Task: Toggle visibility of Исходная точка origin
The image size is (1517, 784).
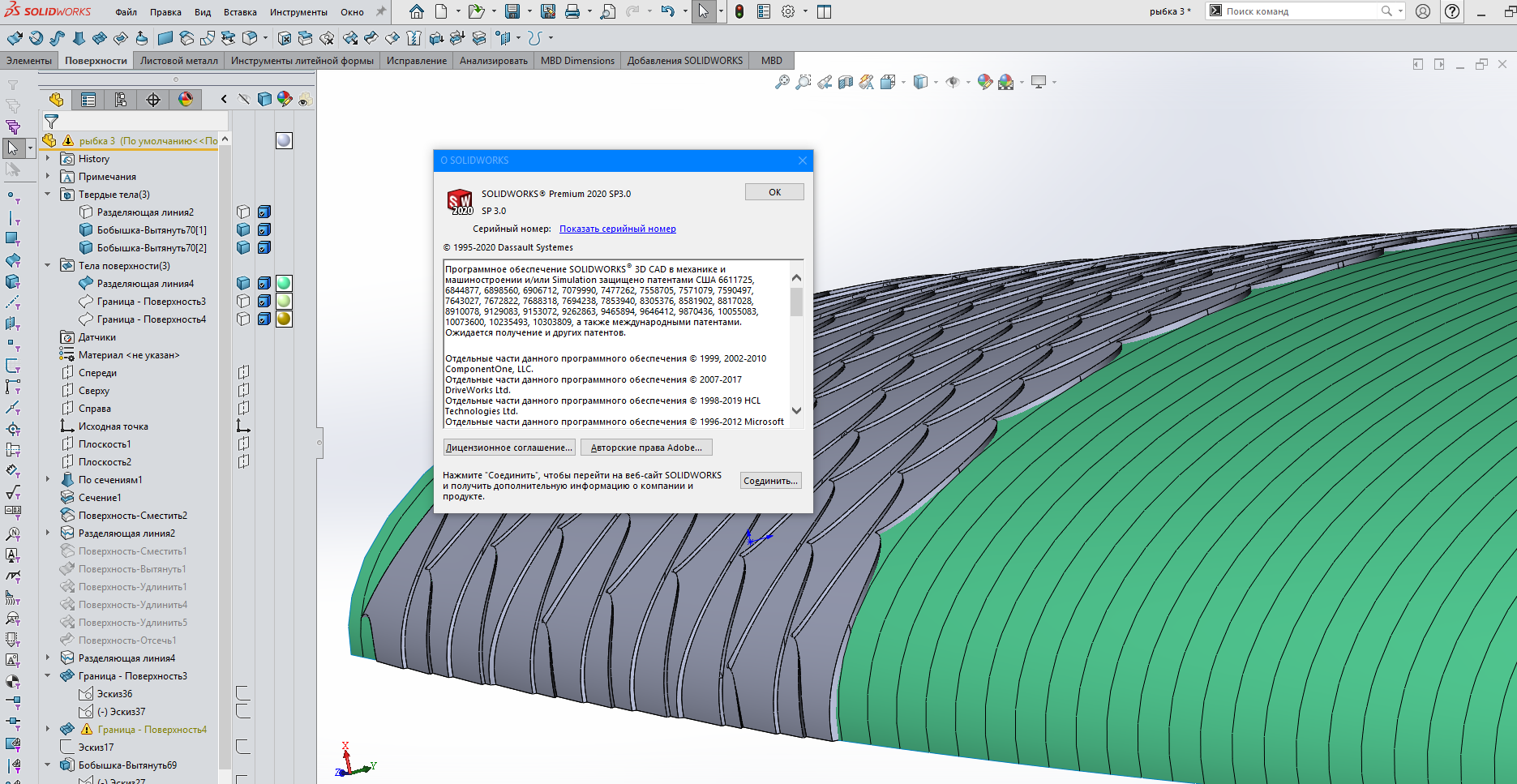Action: (243, 426)
